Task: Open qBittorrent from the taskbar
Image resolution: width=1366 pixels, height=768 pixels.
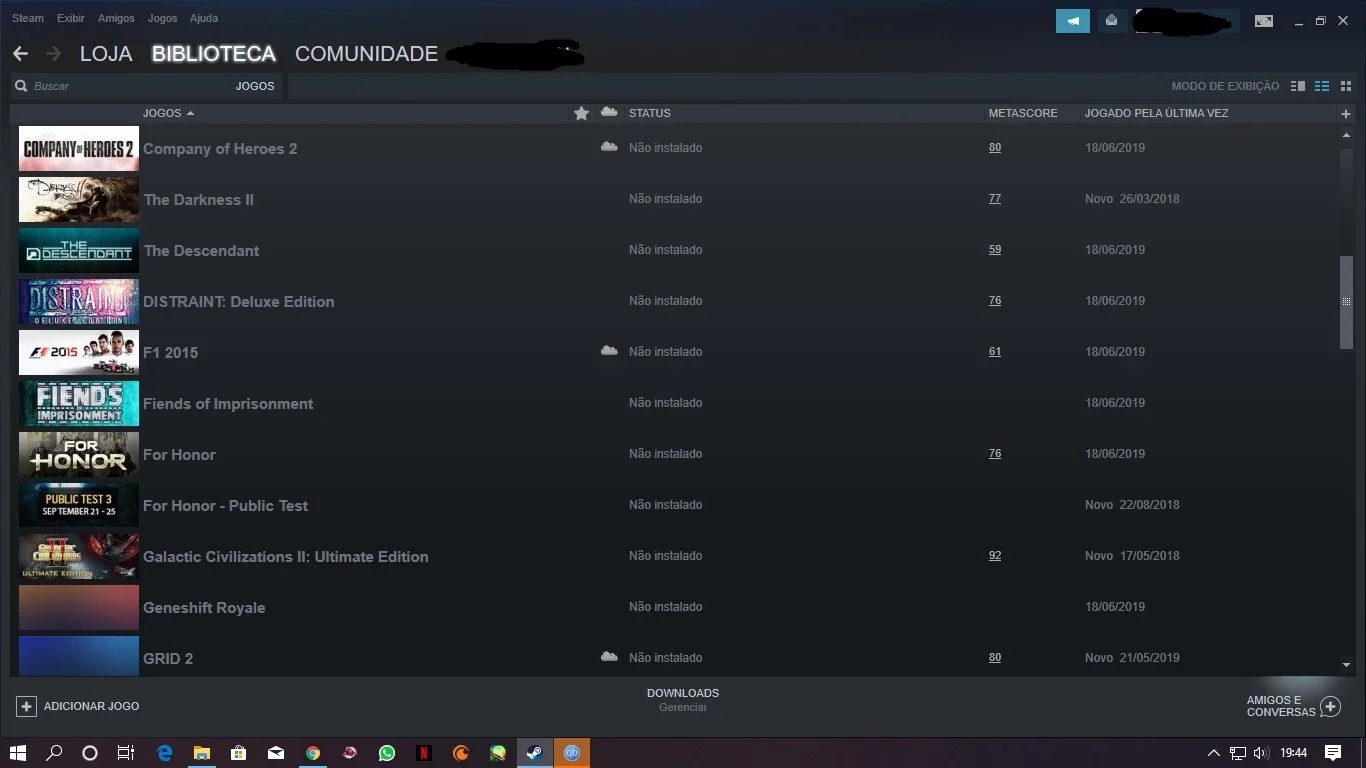Action: (572, 753)
